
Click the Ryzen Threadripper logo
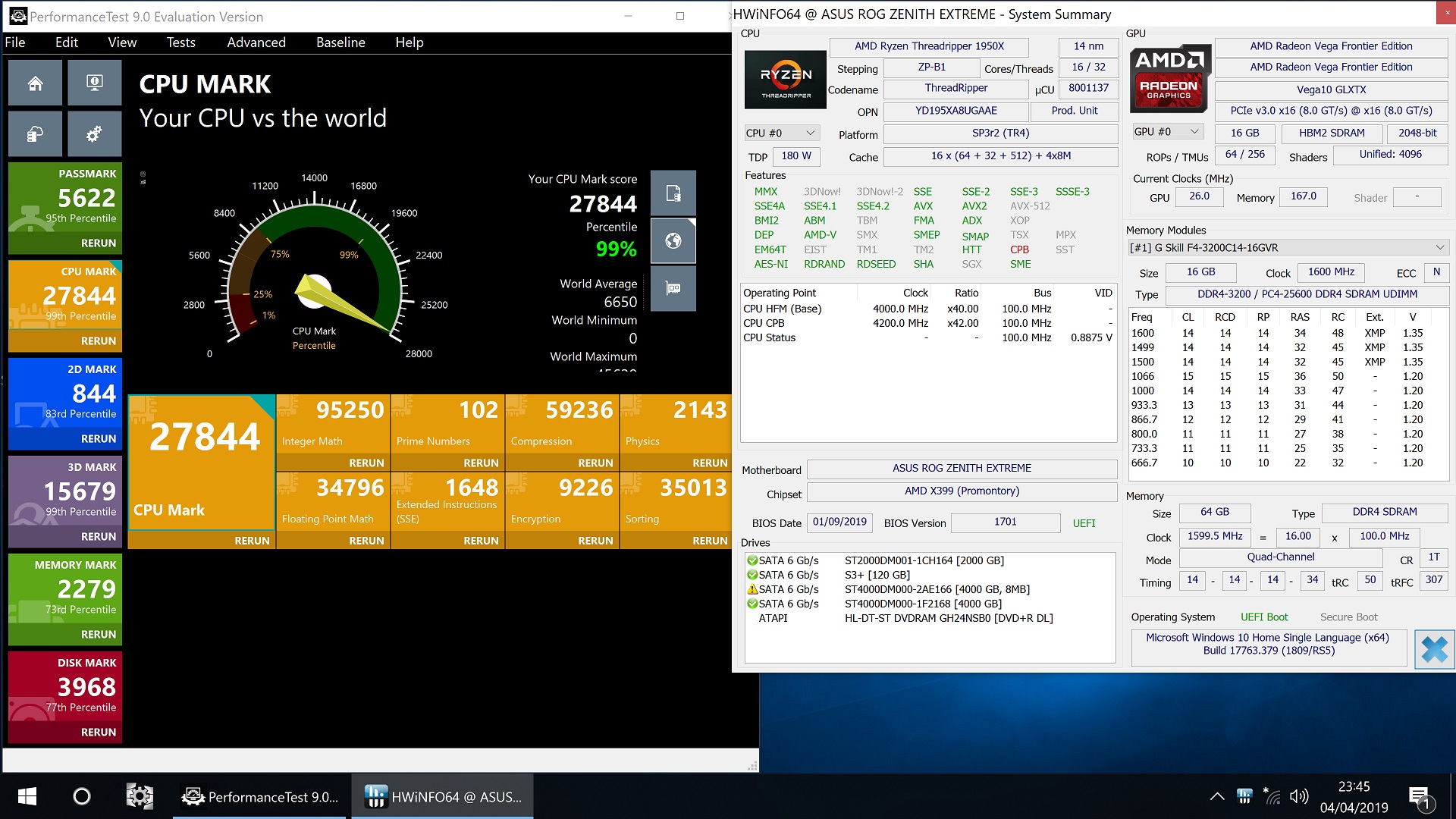[x=786, y=80]
